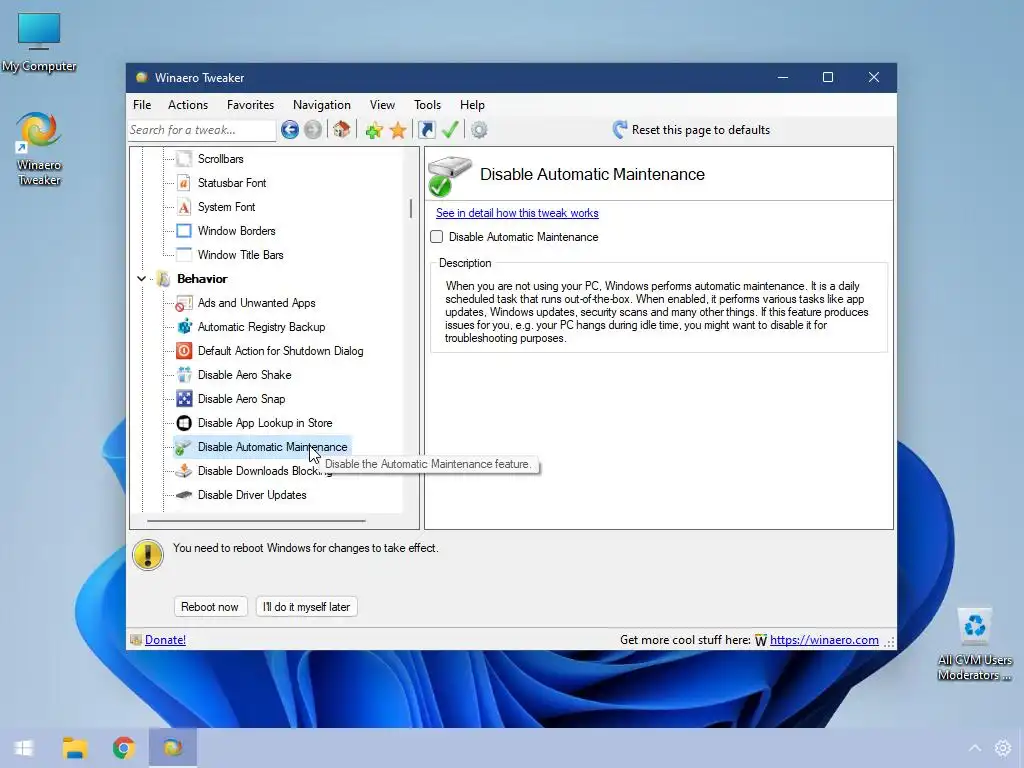Click in the Search for a tweak box
The width and height of the screenshot is (1024, 768).
tap(202, 130)
